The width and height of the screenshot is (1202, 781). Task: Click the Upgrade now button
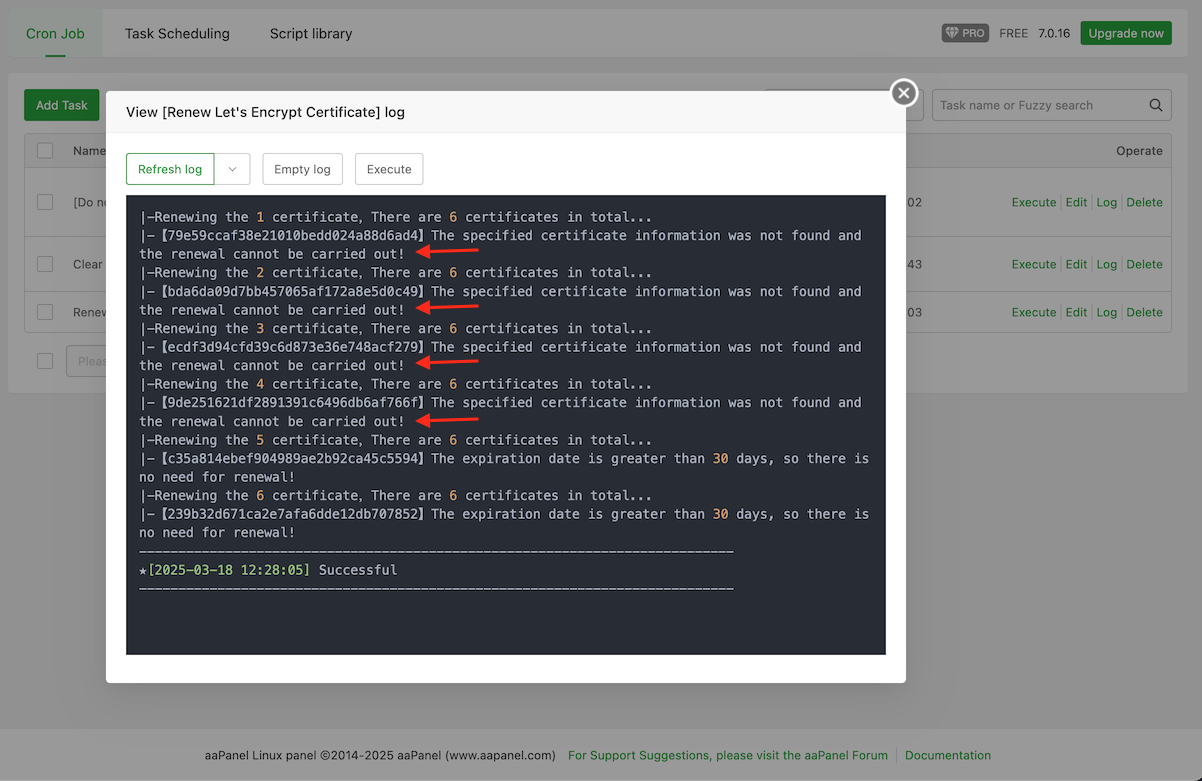(x=1125, y=33)
